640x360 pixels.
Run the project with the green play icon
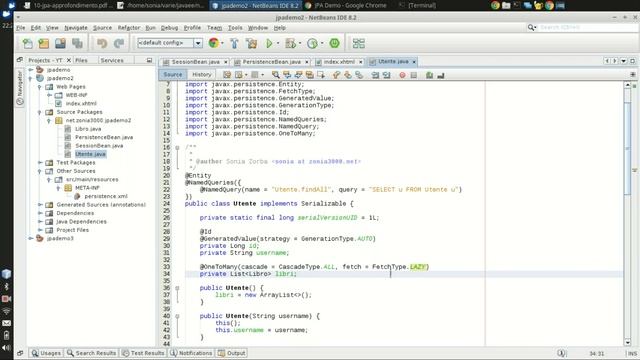point(269,43)
